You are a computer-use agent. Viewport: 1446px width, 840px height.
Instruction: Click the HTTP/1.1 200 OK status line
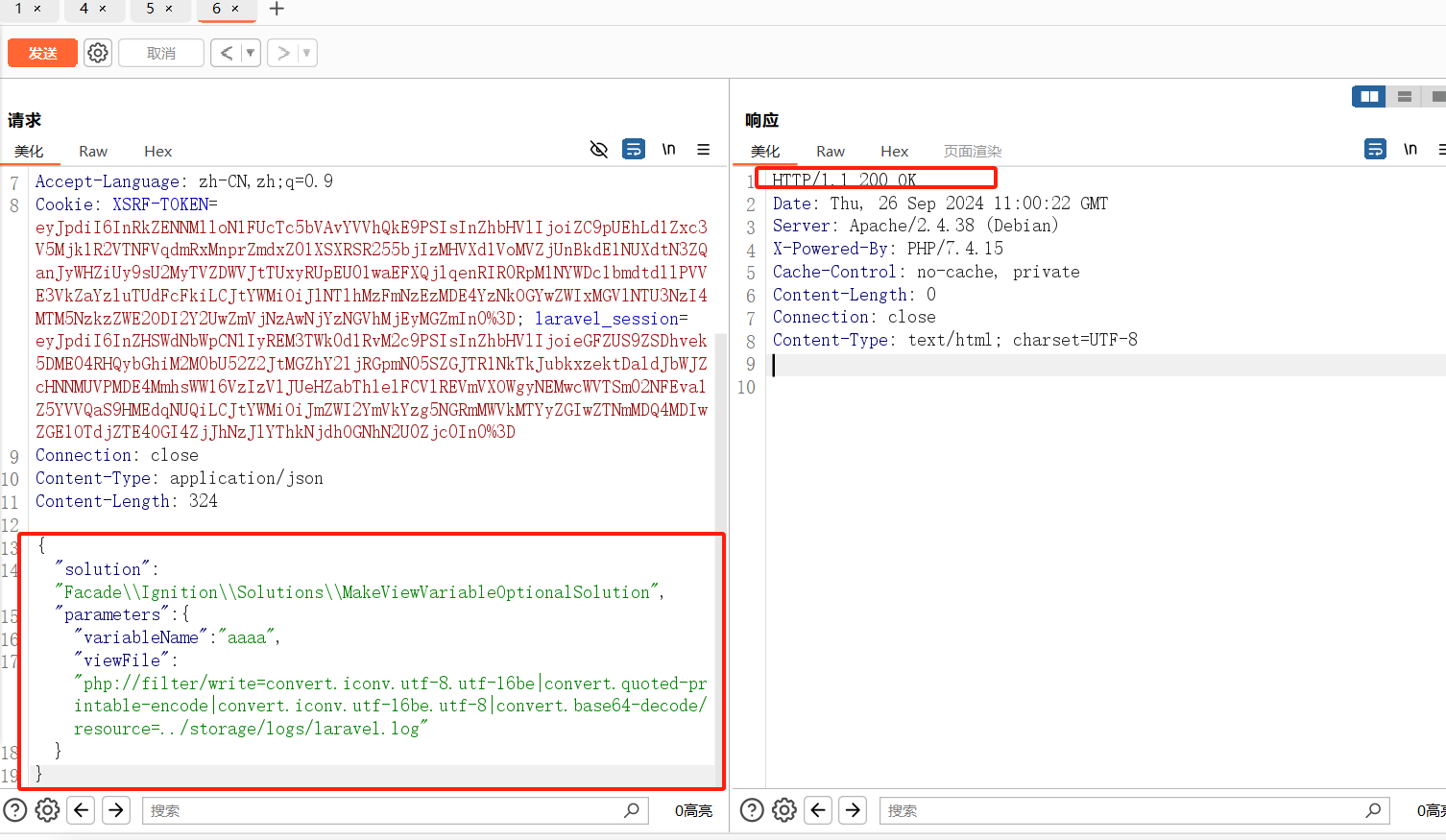point(845,180)
